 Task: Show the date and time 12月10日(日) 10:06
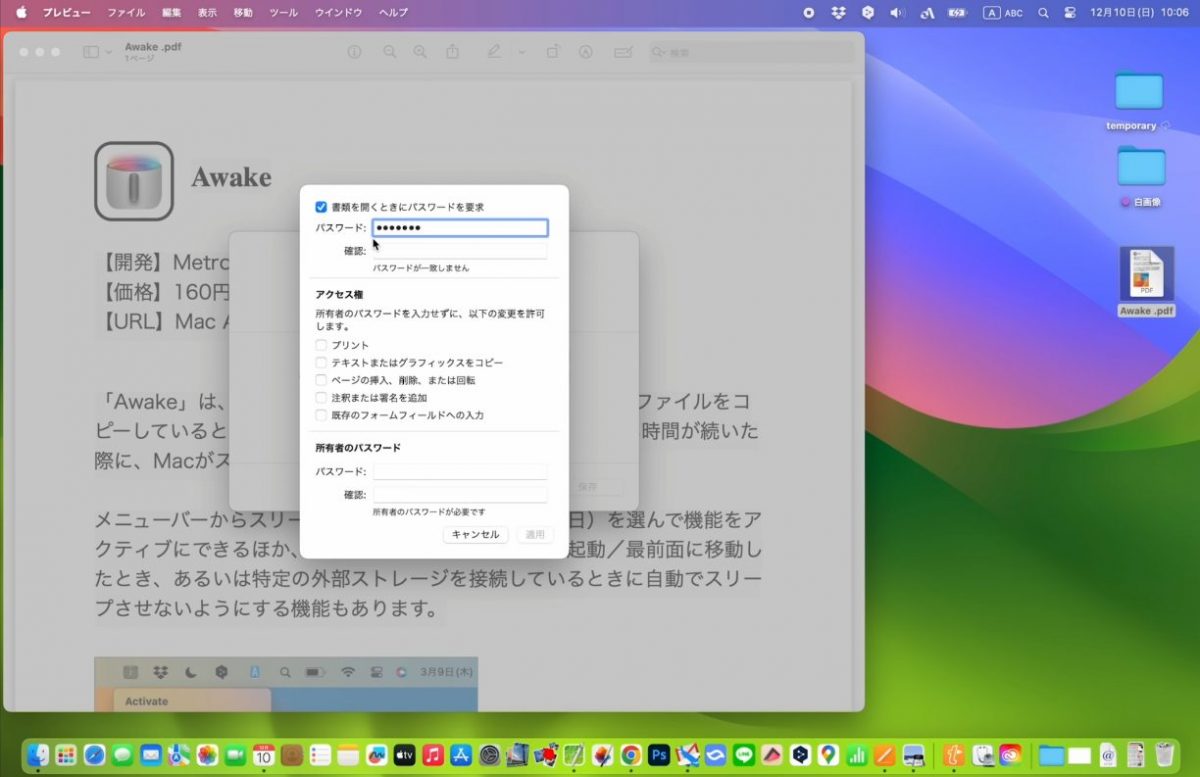coord(1139,12)
